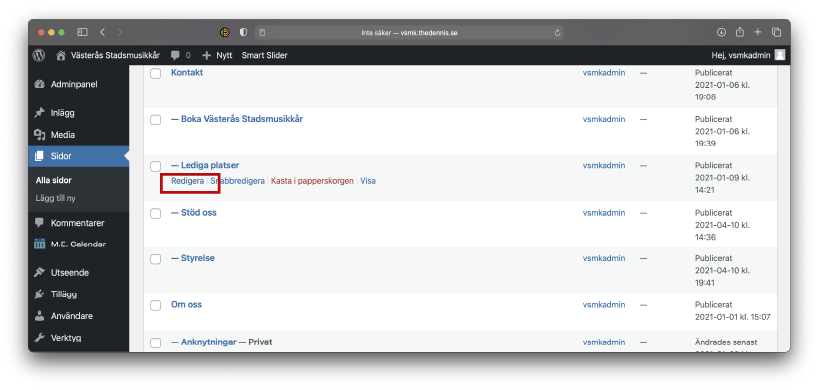Go to Media in the admin sidebar

tap(63, 135)
